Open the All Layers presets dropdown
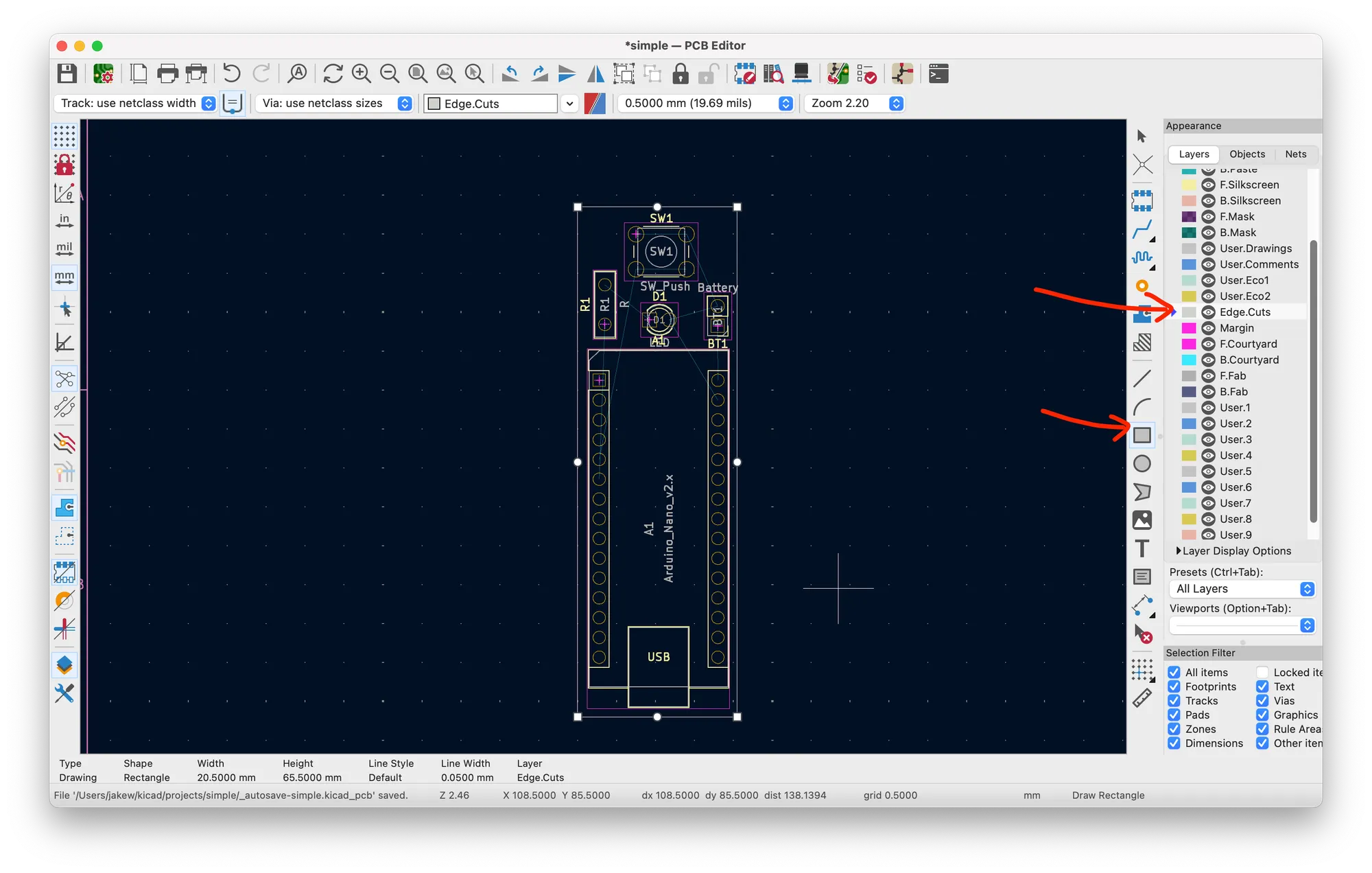The width and height of the screenshot is (1372, 873). (1242, 589)
